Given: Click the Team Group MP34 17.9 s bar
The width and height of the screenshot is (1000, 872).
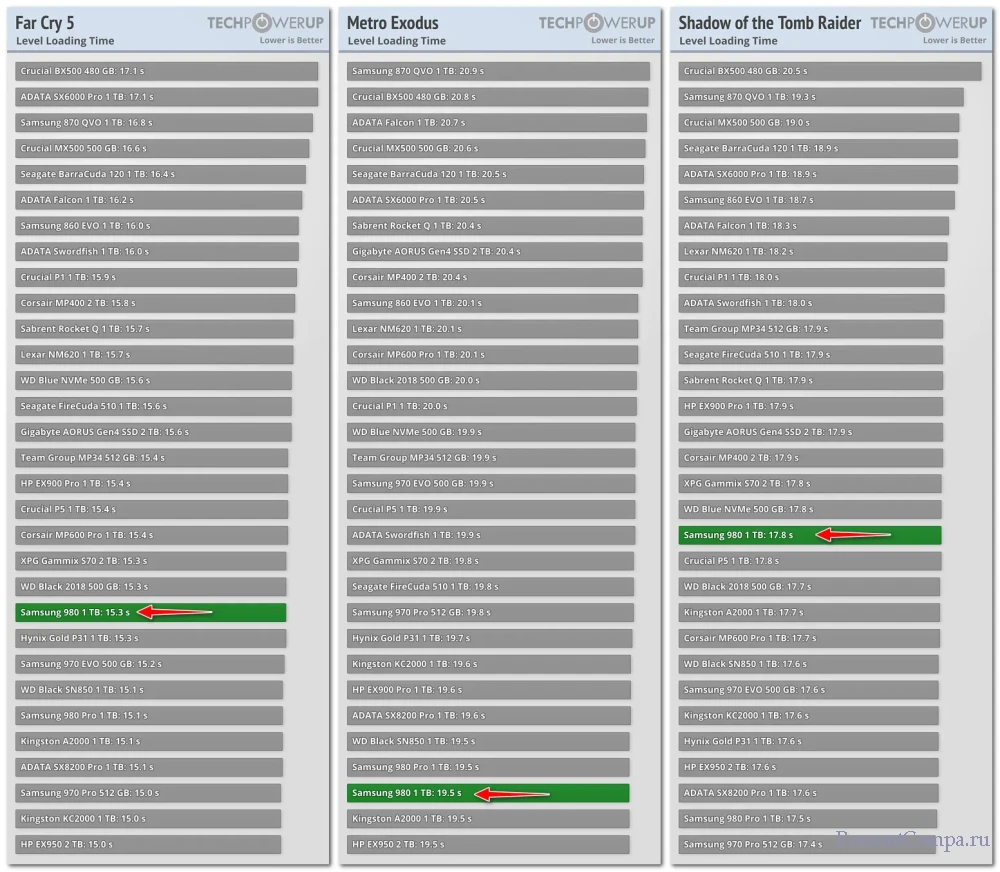Looking at the screenshot, I should click(811, 329).
